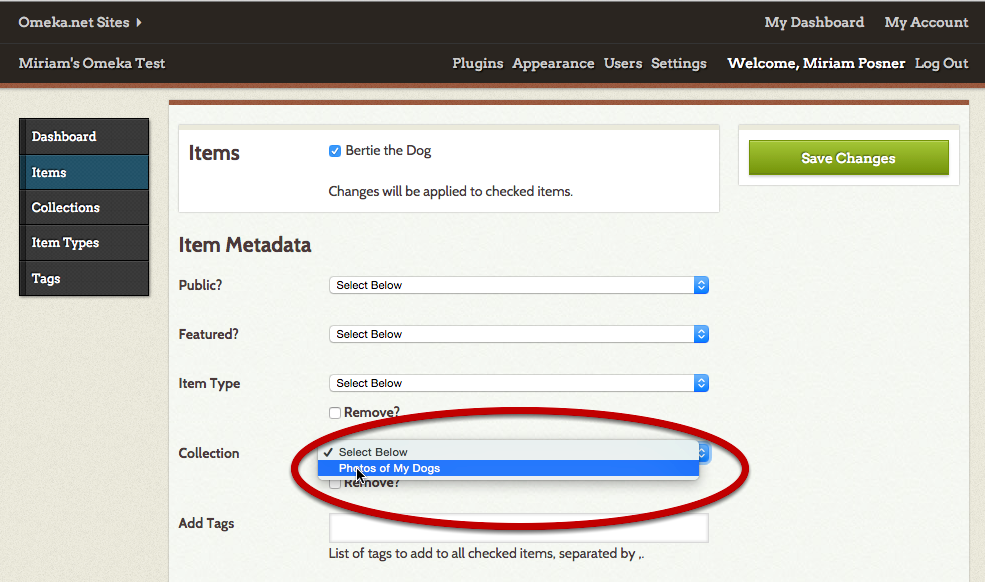Uncheck the Bertie the Dog checkbox

pos(335,151)
